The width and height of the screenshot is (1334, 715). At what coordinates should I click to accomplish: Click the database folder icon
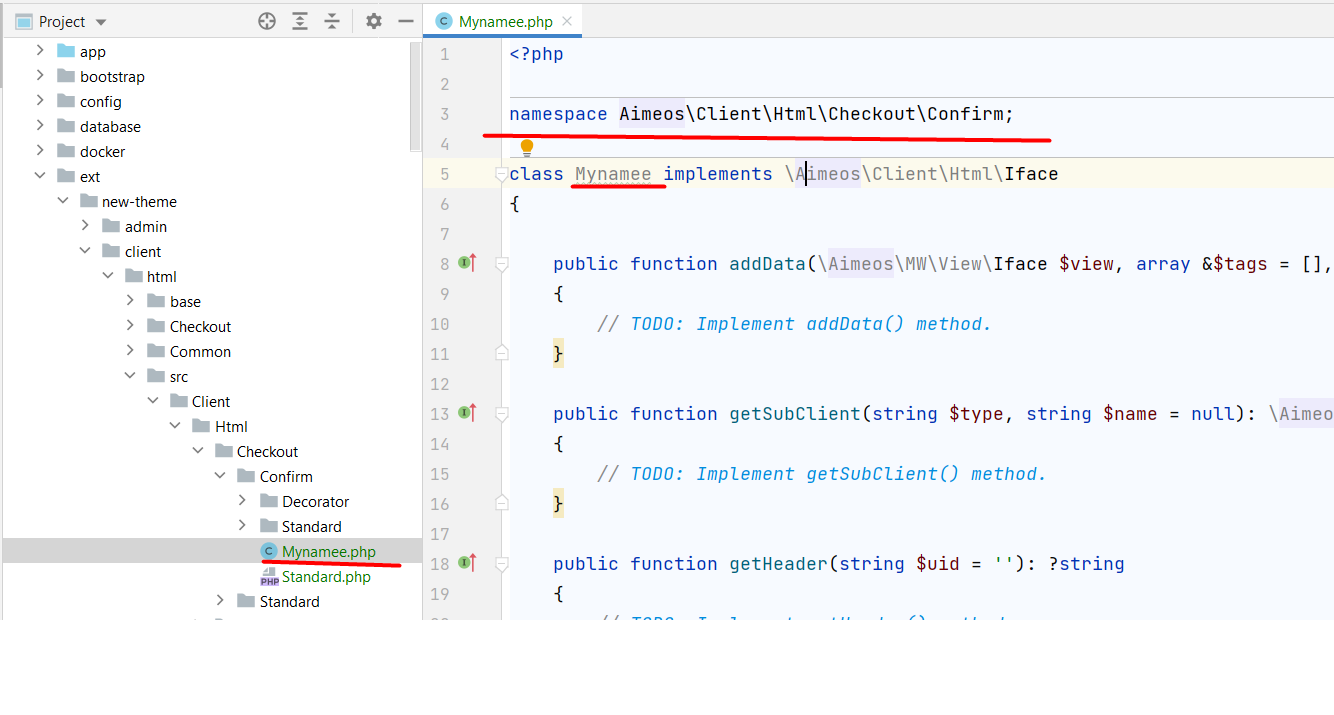click(x=66, y=126)
